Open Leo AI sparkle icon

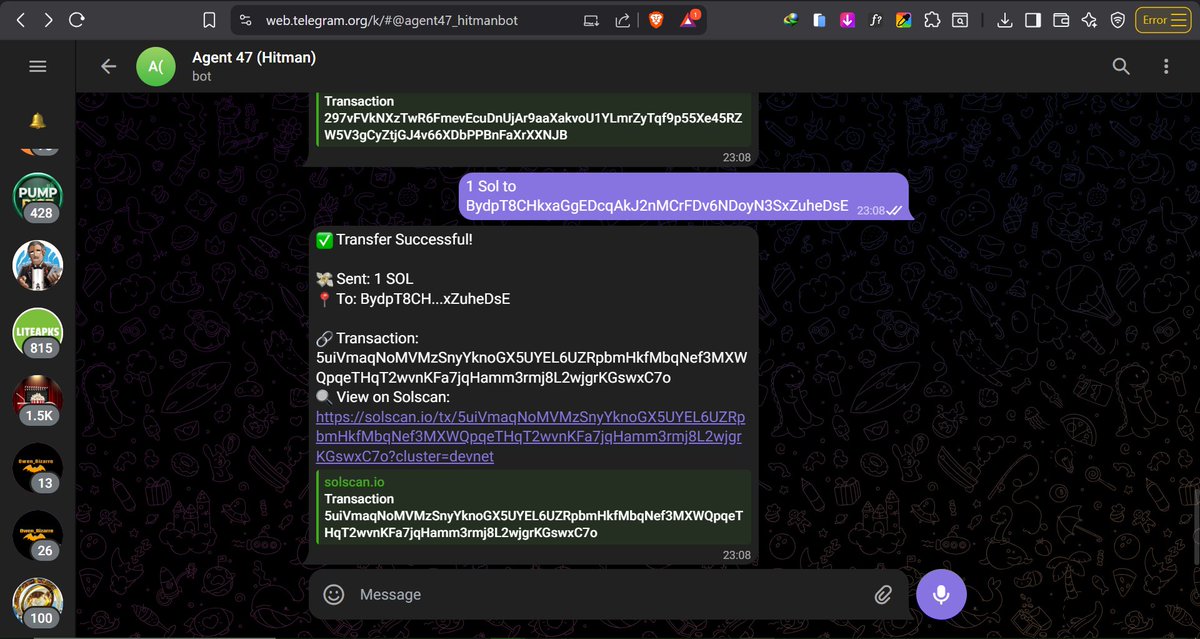(x=1089, y=19)
